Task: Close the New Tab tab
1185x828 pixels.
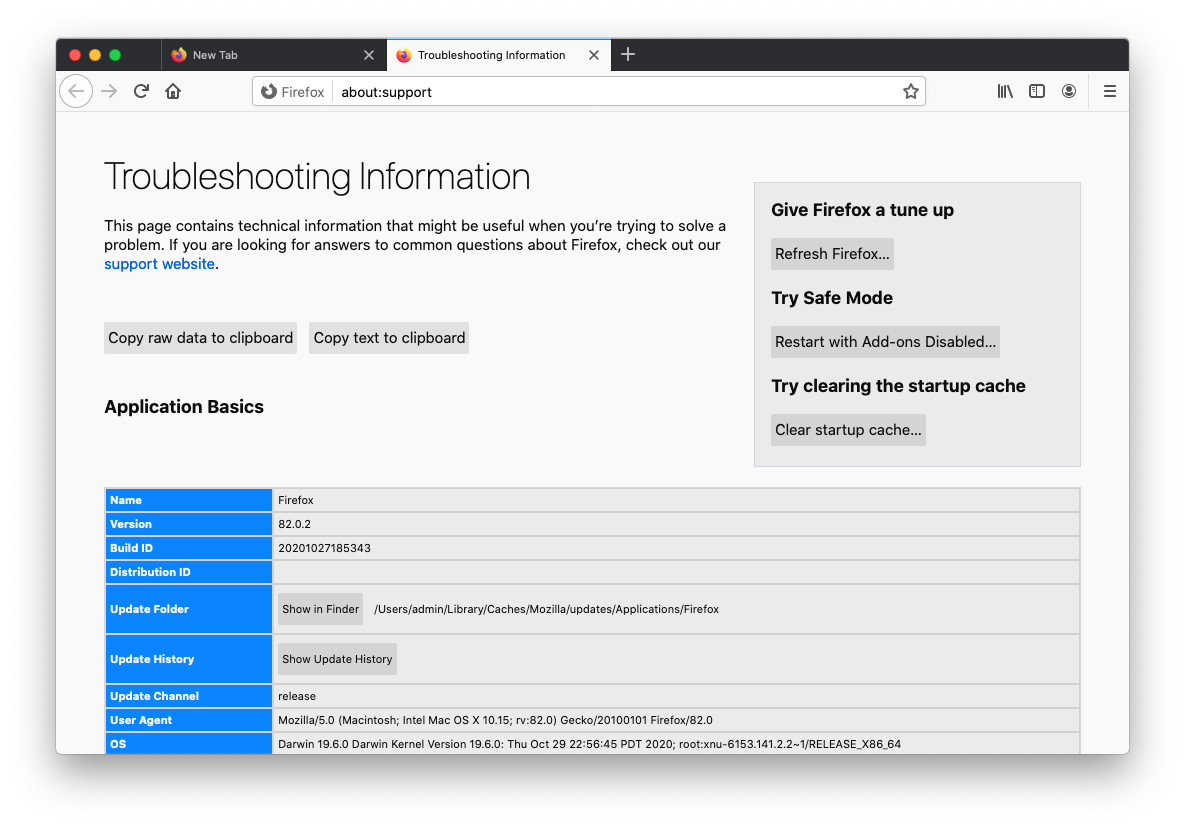Action: pyautogui.click(x=369, y=55)
